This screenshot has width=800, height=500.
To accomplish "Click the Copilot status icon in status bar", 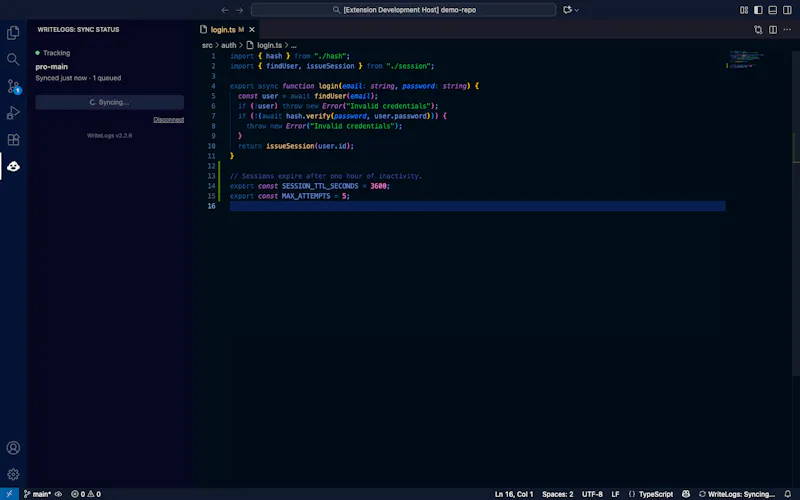I will point(686,494).
